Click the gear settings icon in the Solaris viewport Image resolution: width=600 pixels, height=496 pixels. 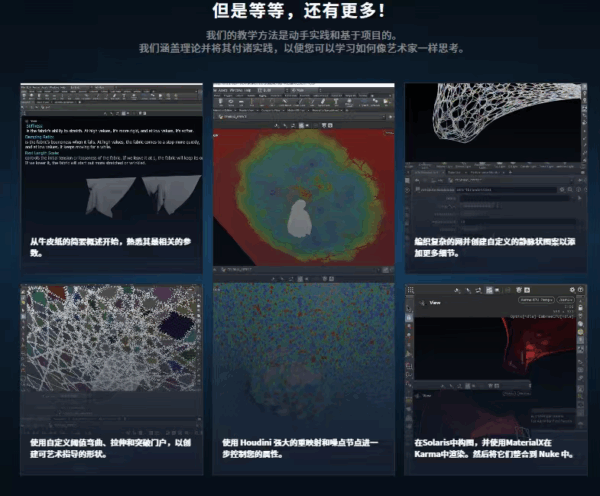tap(572, 290)
